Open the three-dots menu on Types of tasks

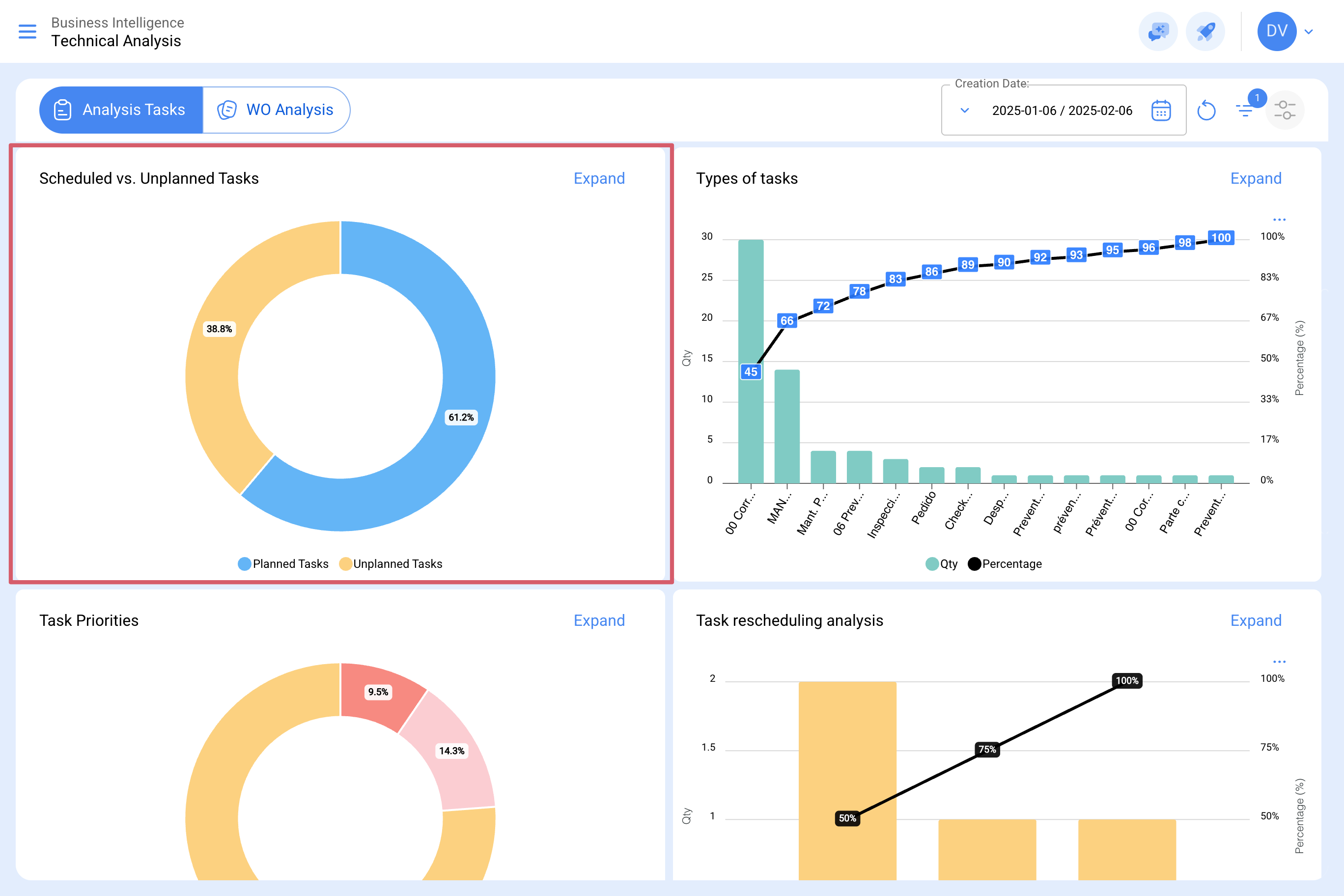[x=1279, y=220]
